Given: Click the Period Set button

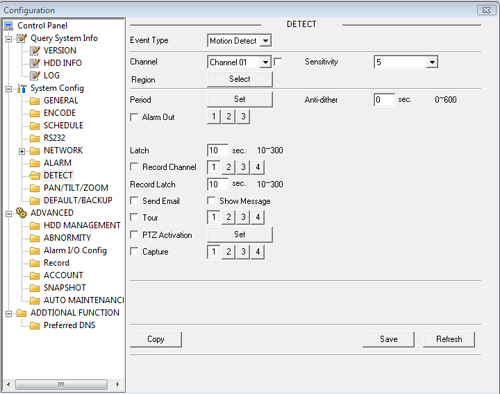Looking at the screenshot, I should [240, 99].
